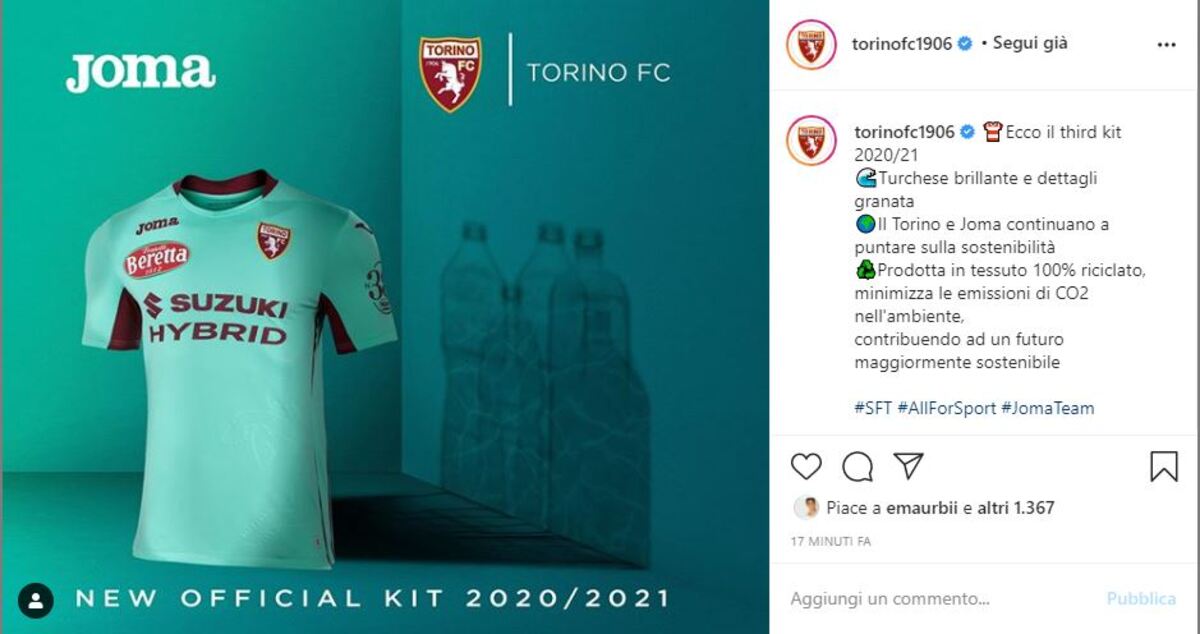The image size is (1200, 634).
Task: Open the #JomaTeam hashtag
Action: 1047,408
